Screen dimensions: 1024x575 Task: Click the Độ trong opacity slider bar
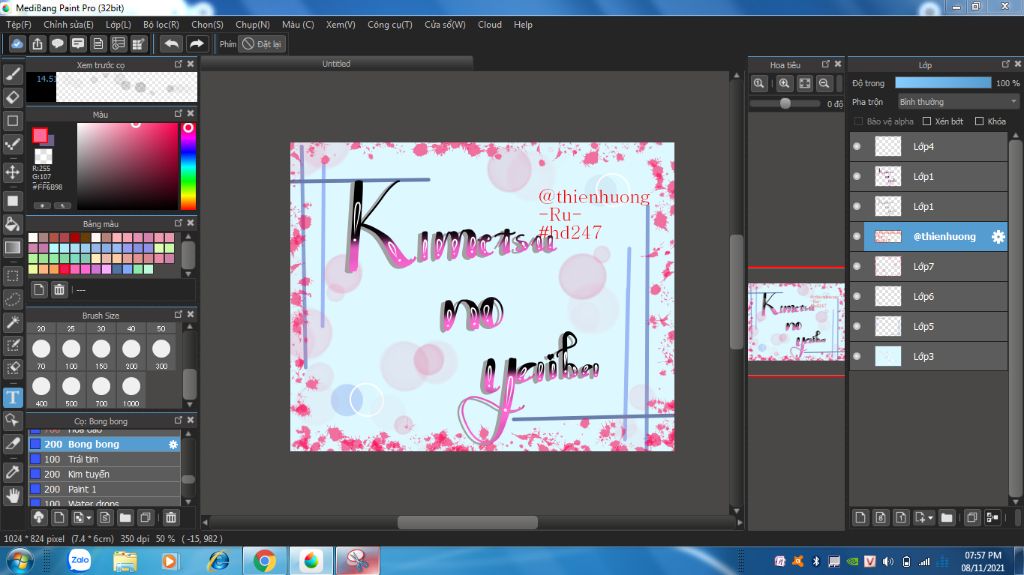pyautogui.click(x=943, y=83)
